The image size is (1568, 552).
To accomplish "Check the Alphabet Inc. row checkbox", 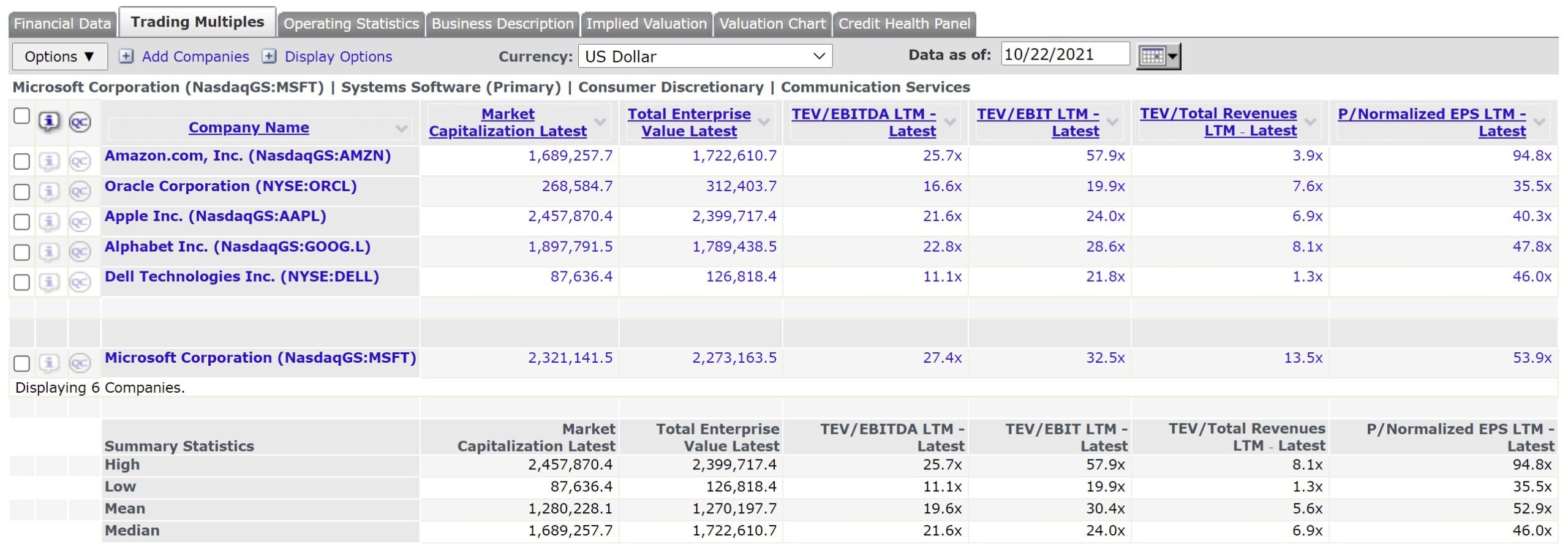I will (21, 252).
